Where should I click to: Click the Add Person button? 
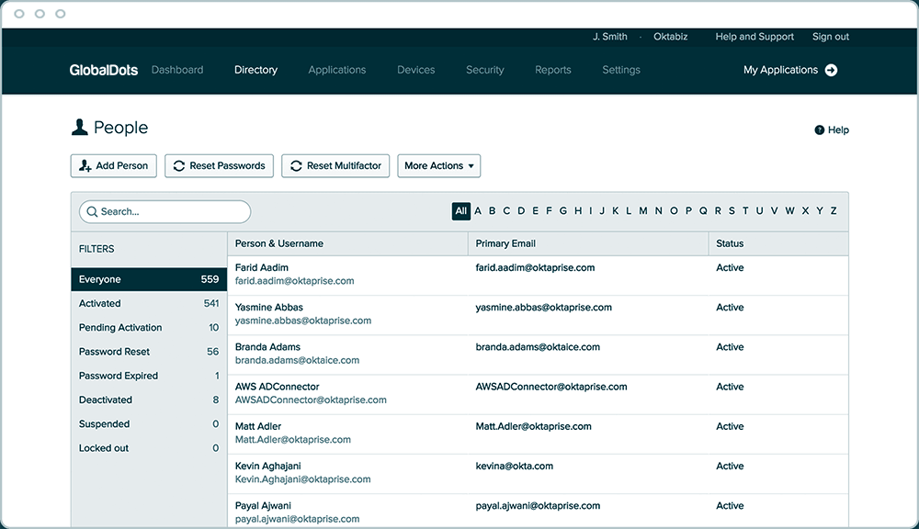[x=114, y=166]
